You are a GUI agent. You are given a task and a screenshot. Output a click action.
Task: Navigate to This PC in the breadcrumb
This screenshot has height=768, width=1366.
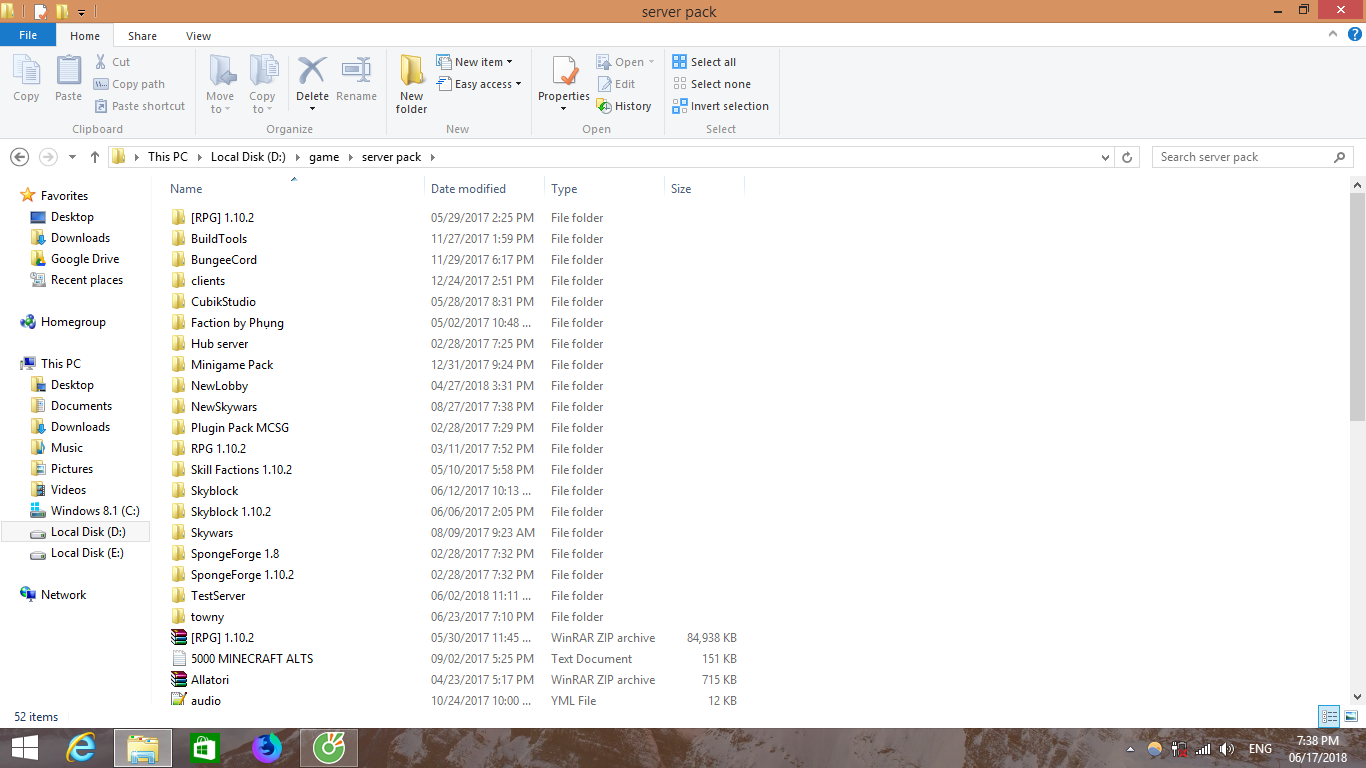click(168, 157)
